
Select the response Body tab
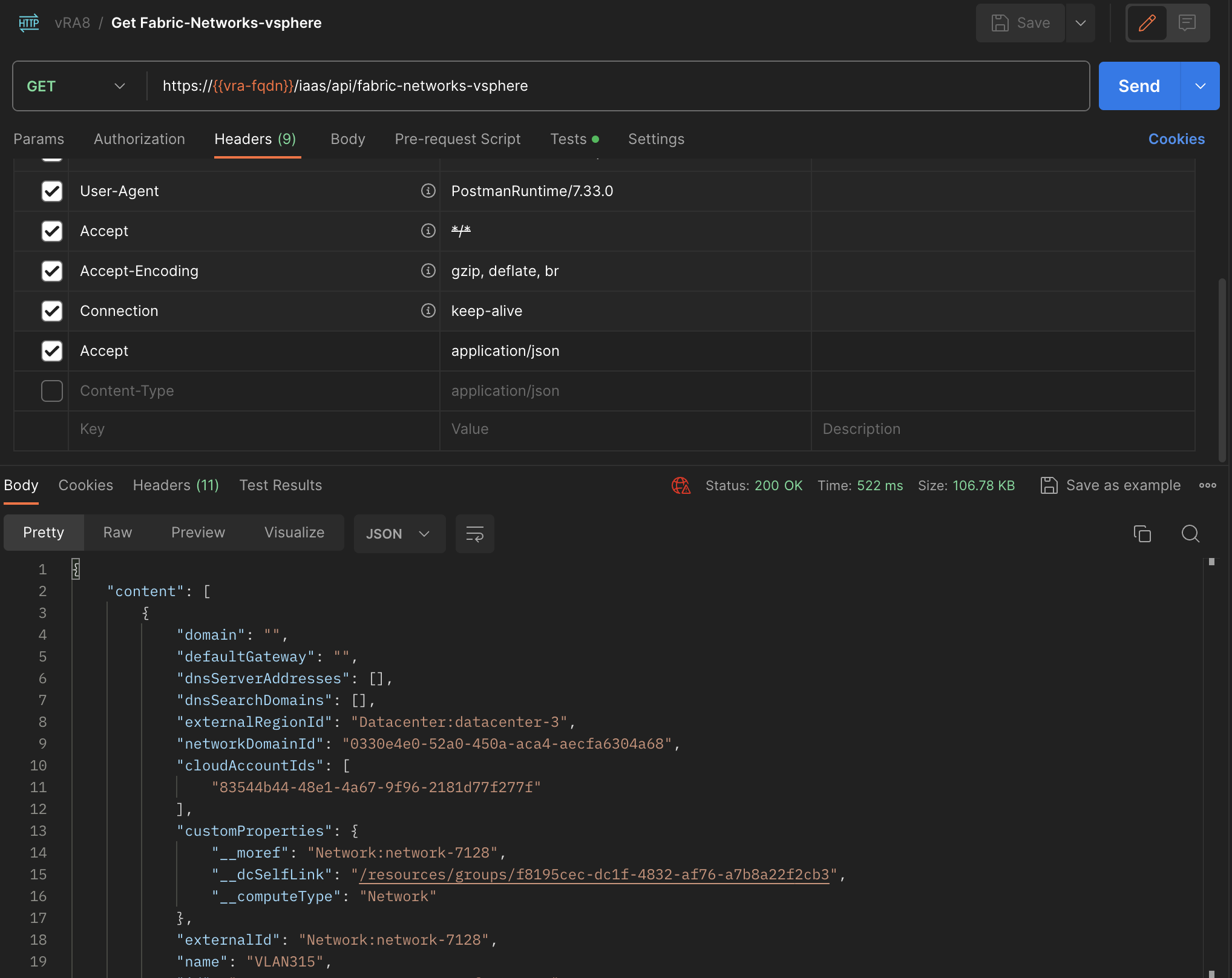coord(21,485)
